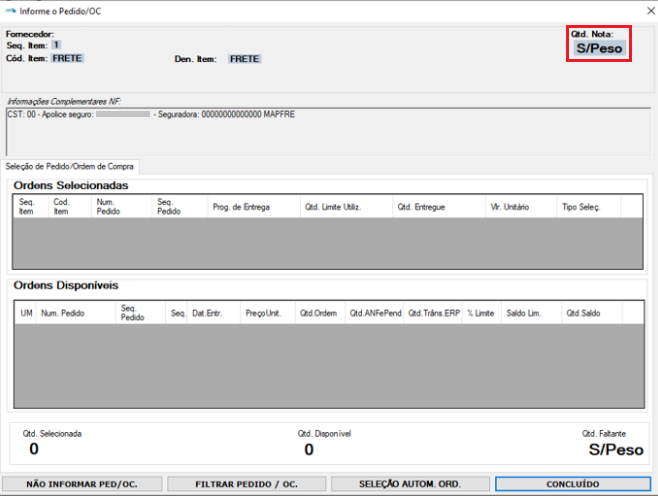The width and height of the screenshot is (658, 496).
Task: Click the Informações Complementares NF text box
Action: pyautogui.click(x=328, y=127)
